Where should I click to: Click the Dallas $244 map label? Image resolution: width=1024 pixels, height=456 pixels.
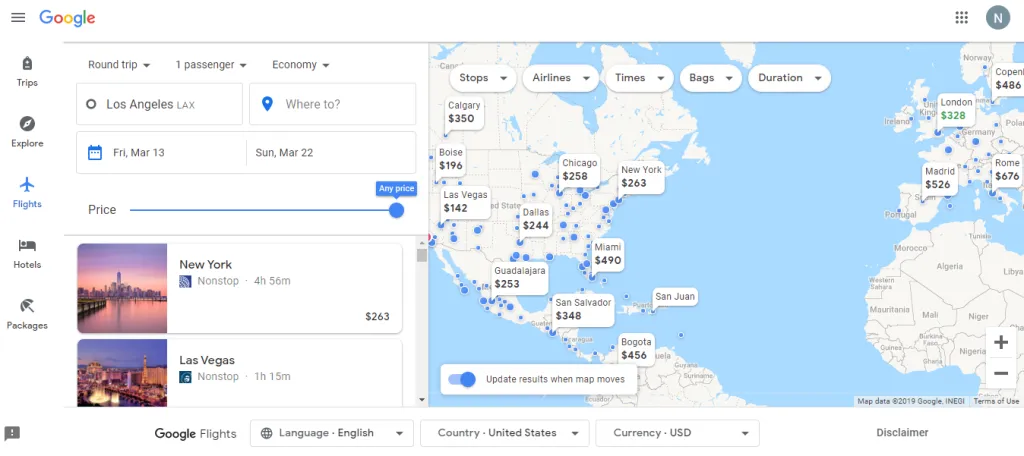536,219
